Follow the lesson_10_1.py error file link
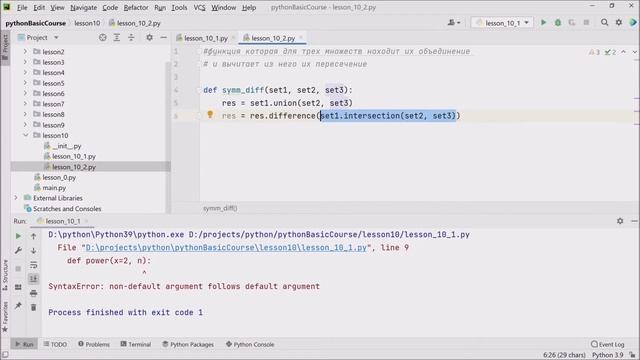Screen dimensions: 640x360 pyautogui.click(x=226, y=247)
